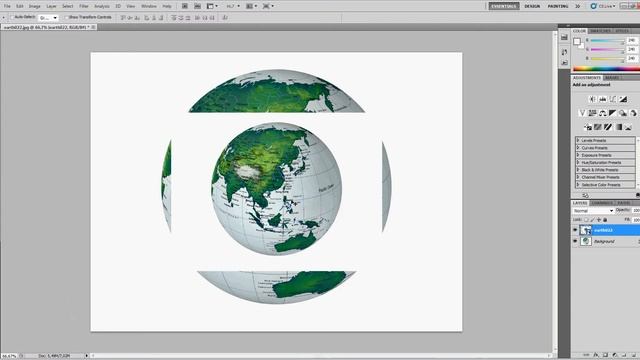Open the Image menu
This screenshot has height=360, width=640.
34,6
